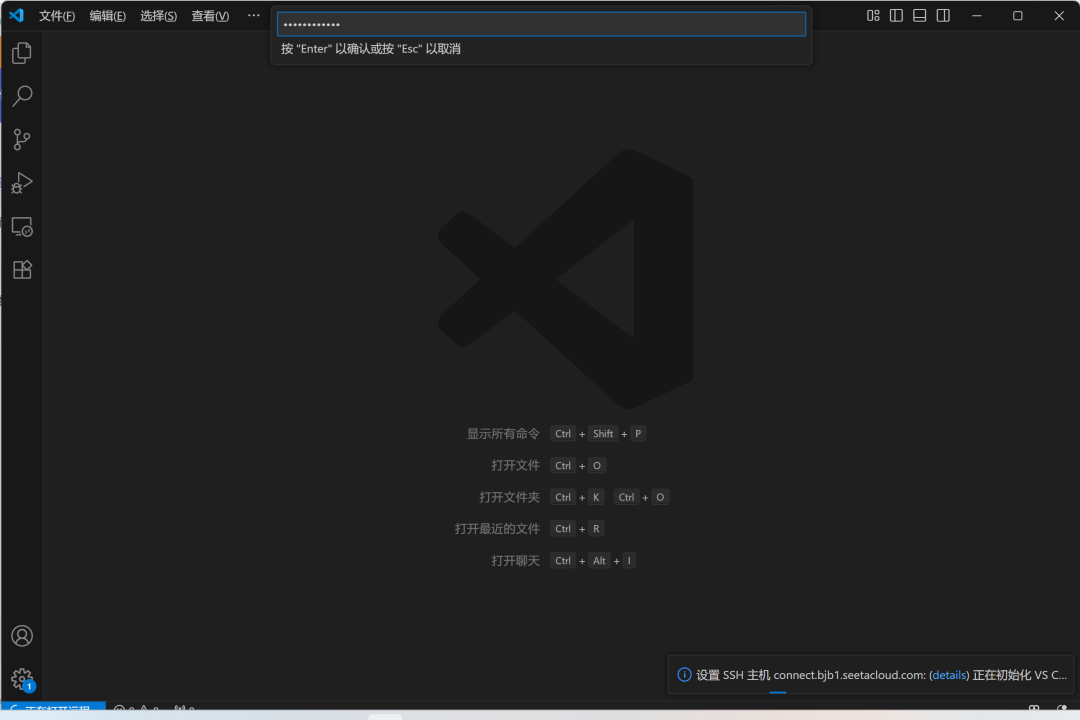This screenshot has height=720, width=1080.
Task: Click the 打开文件夹 label
Action: tap(509, 497)
